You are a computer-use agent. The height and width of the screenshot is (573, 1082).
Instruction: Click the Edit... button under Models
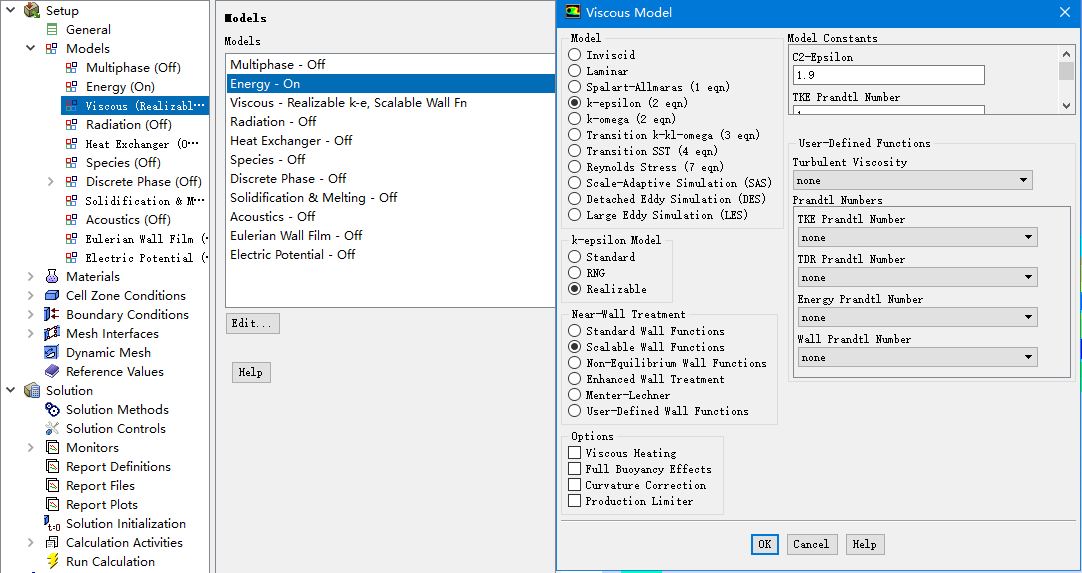[x=252, y=324]
